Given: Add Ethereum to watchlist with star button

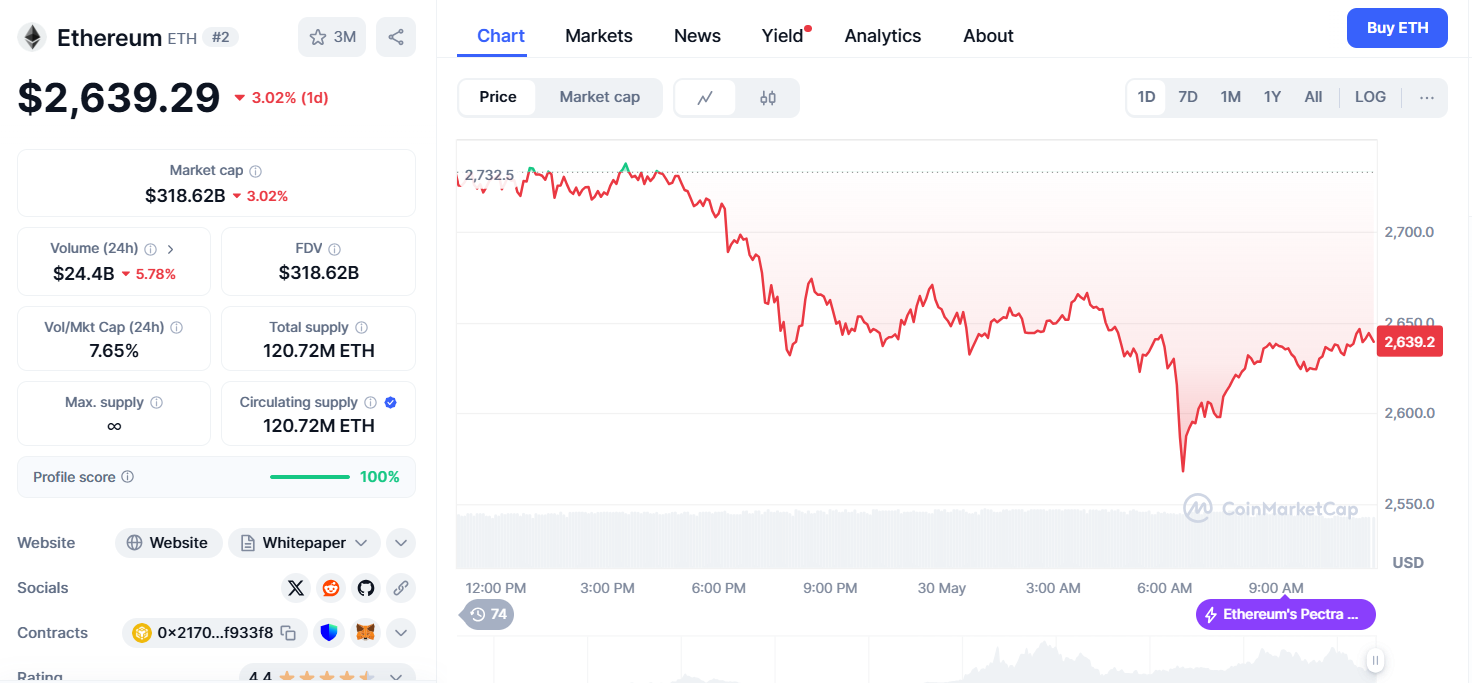Looking at the screenshot, I should point(332,37).
